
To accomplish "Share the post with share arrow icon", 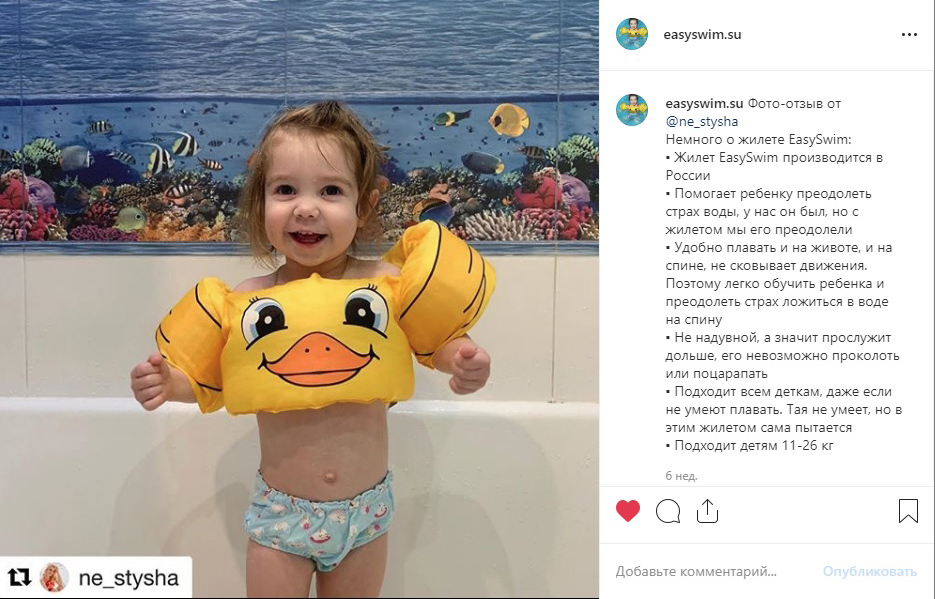I will click(707, 511).
